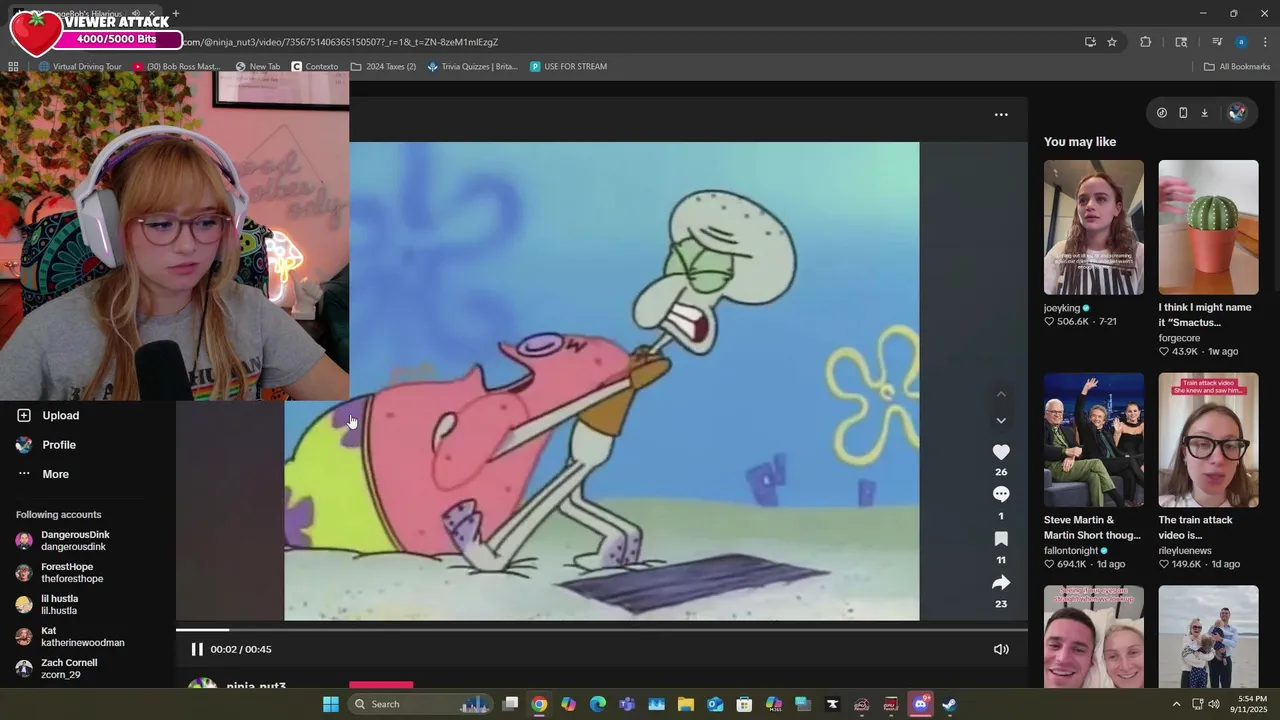This screenshot has width=1280, height=720.
Task: Open the joeyking recommended video thumbnail
Action: (1094, 227)
